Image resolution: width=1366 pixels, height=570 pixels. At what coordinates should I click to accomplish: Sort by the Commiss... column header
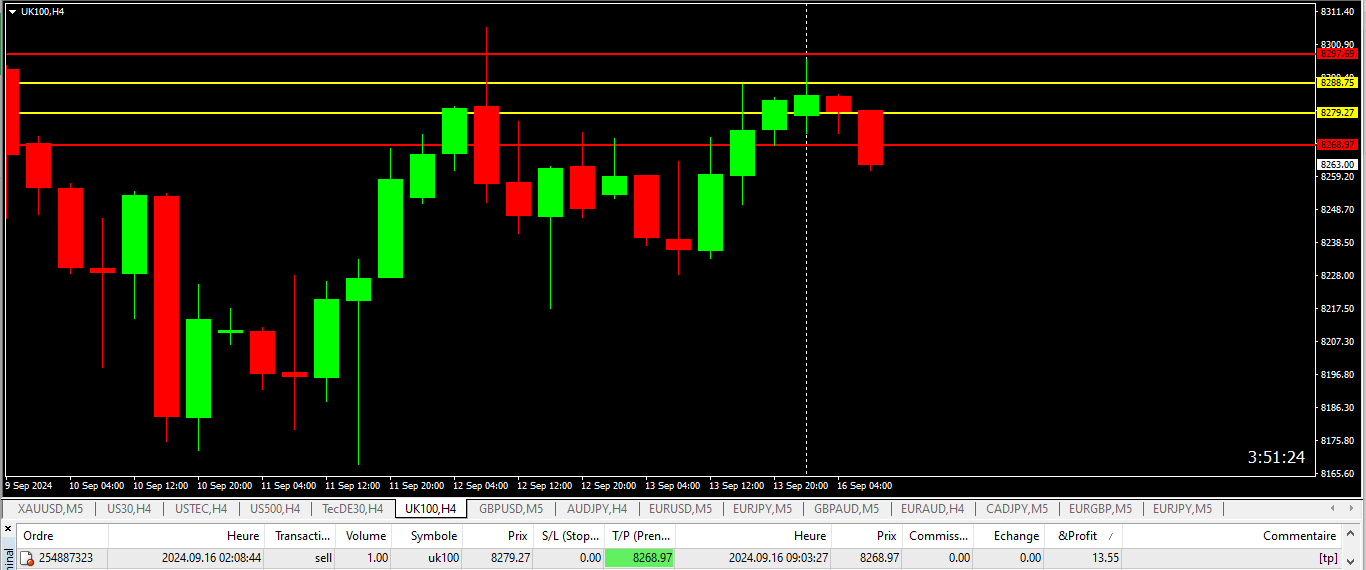939,536
